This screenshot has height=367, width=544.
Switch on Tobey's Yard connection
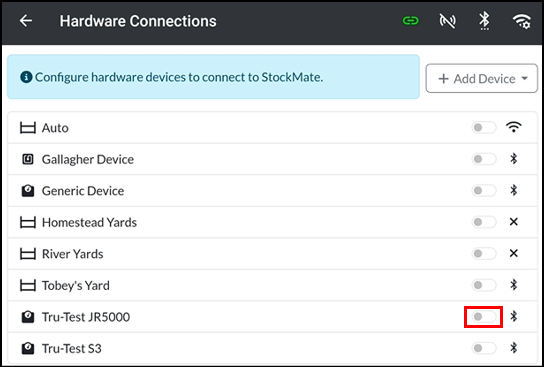point(484,285)
